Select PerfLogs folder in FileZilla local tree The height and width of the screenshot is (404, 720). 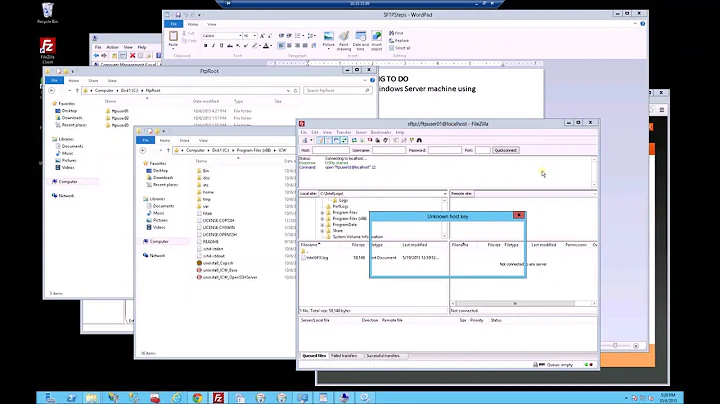(x=340, y=207)
